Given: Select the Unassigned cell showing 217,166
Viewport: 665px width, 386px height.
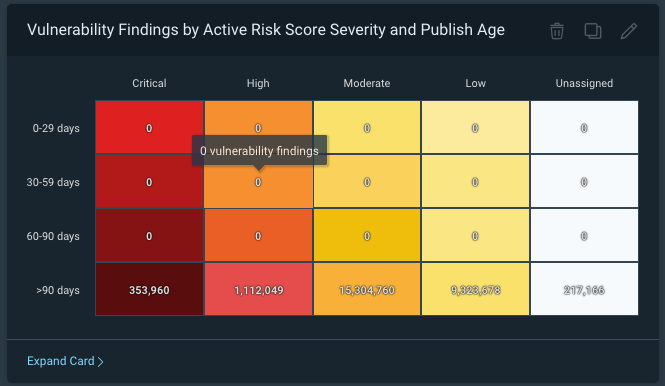Looking at the screenshot, I should (x=584, y=289).
